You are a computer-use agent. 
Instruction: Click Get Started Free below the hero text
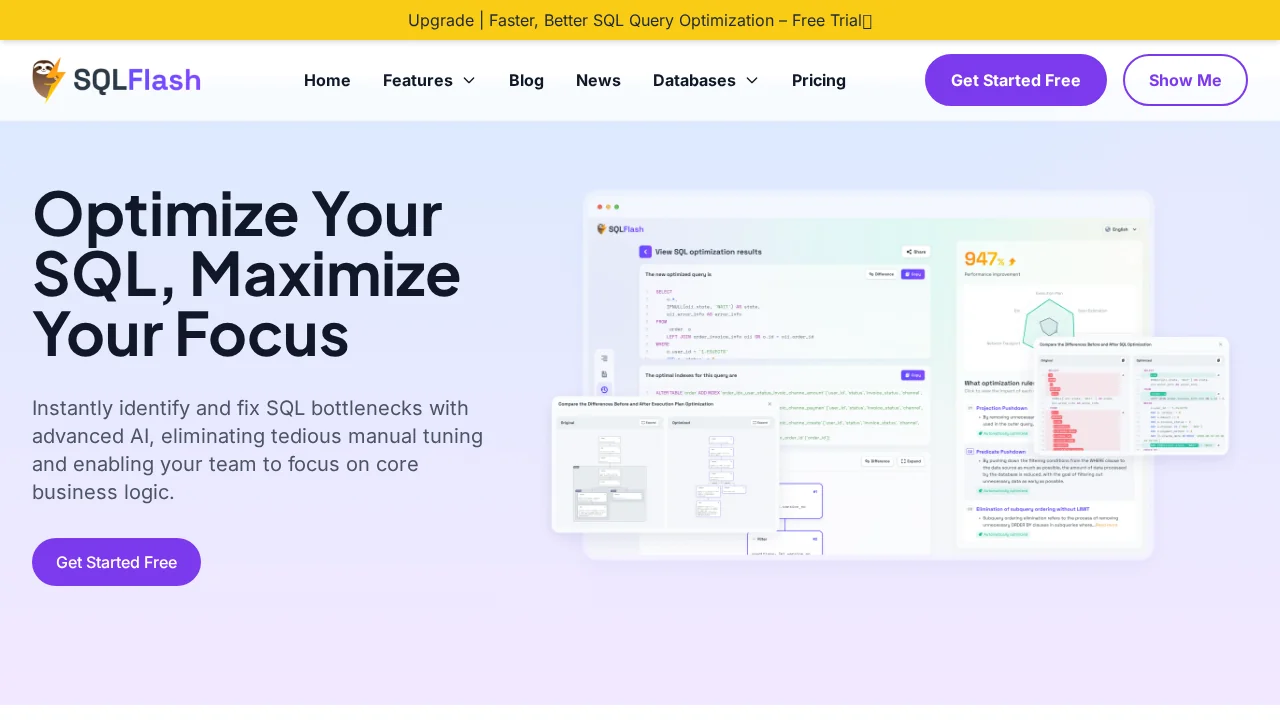click(116, 562)
